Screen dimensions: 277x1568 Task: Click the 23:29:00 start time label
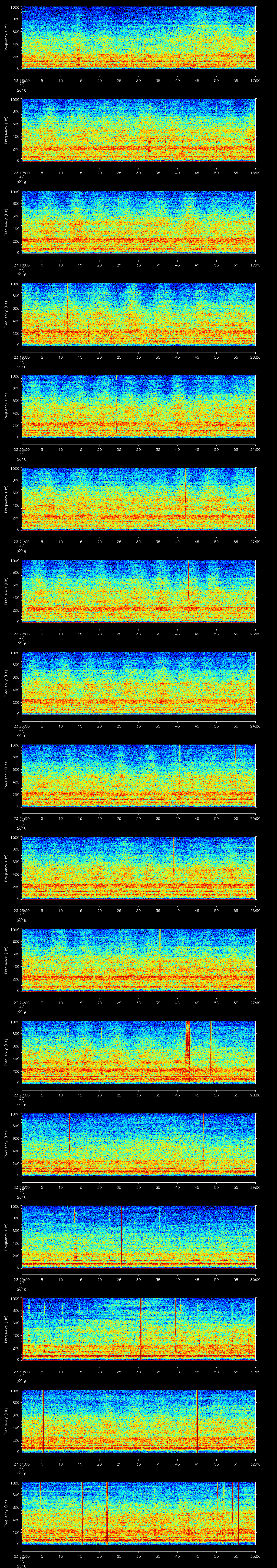tap(22, 1279)
